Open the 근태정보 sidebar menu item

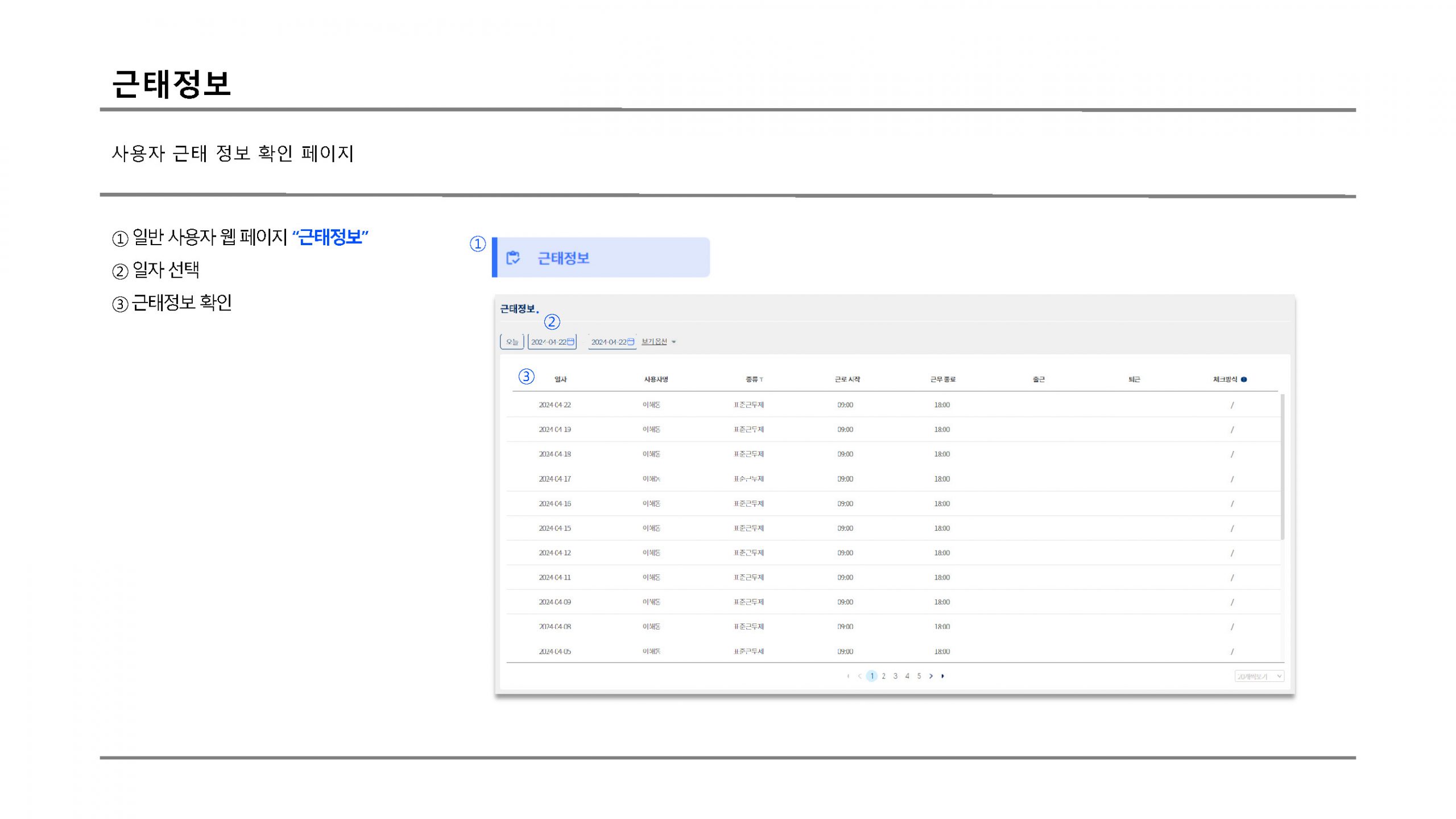[601, 258]
